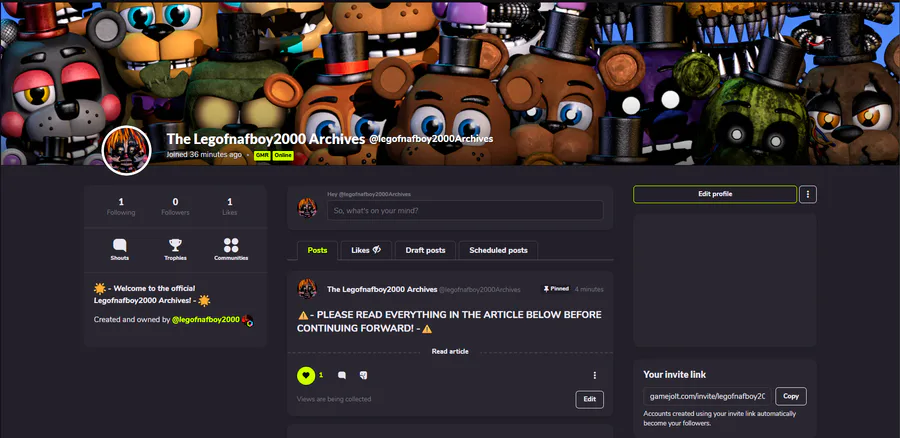Open the Shouts section icon

pos(119,246)
